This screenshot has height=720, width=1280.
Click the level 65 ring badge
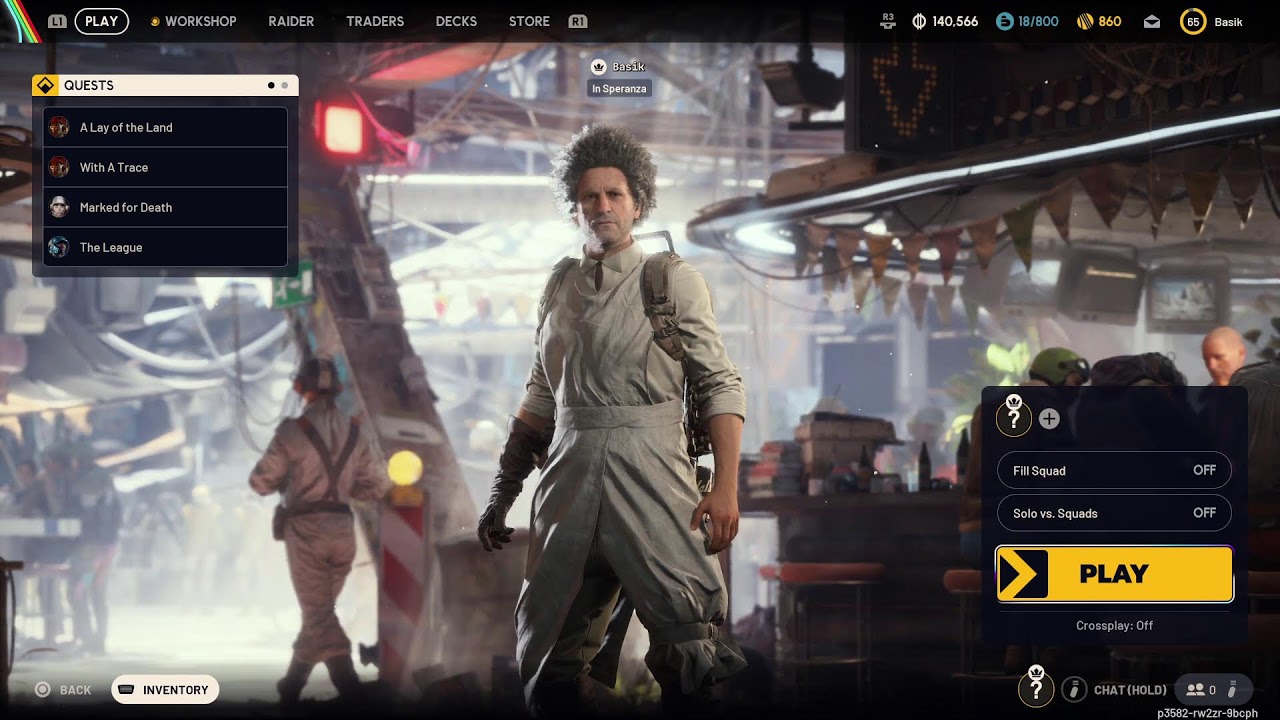point(1193,21)
